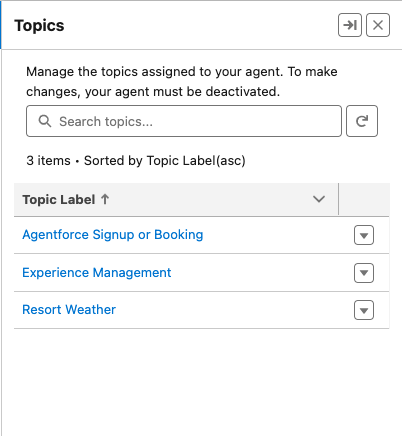Click the Topics panel heading
Viewport: 402px width, 436px height.
[39, 26]
